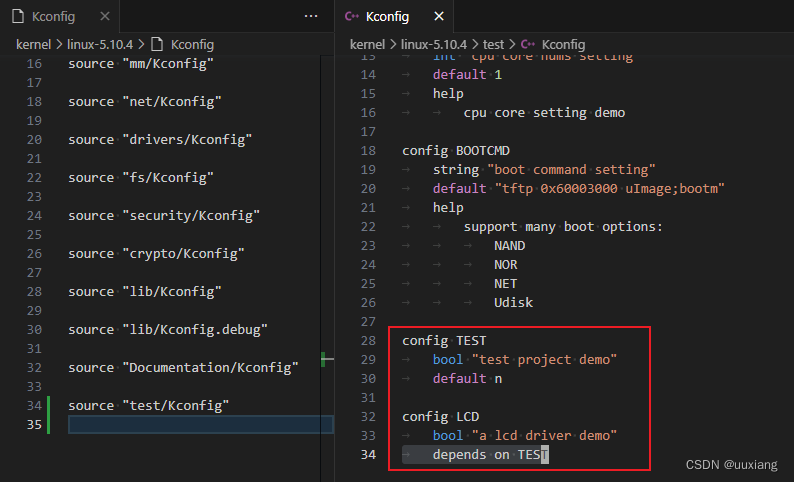This screenshot has height=482, width=794.
Task: Click the default "tftp 0x60003000 uImage;bootm" line
Action: (x=579, y=189)
